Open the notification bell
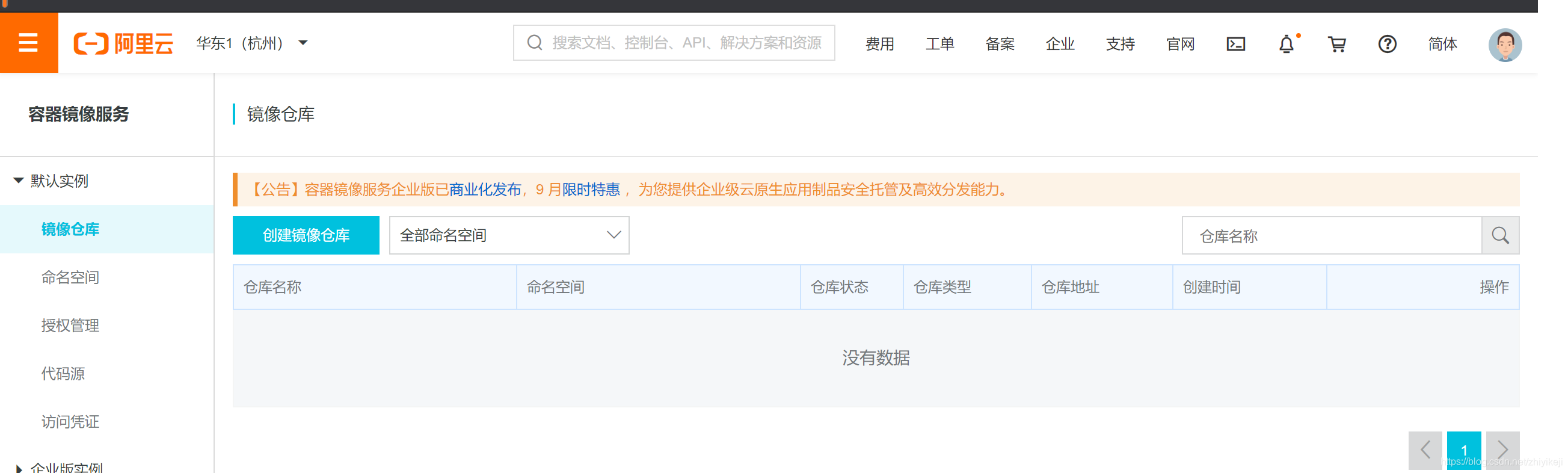 click(1287, 44)
